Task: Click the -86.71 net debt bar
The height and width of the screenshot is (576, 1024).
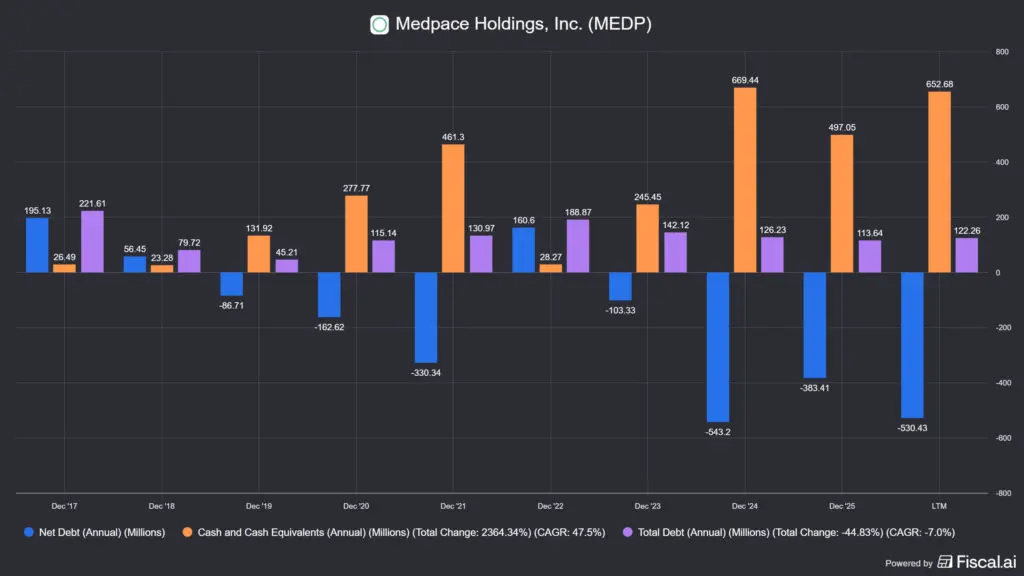Action: [231, 284]
